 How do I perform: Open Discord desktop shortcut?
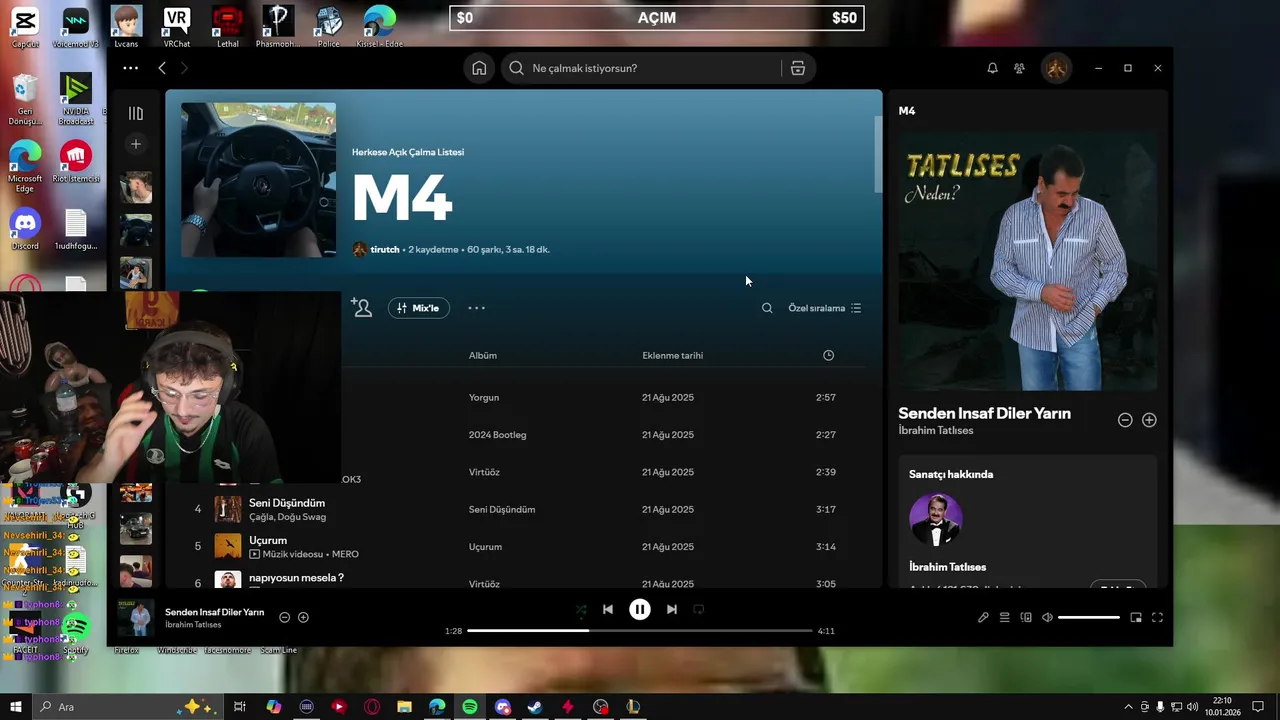tap(25, 229)
